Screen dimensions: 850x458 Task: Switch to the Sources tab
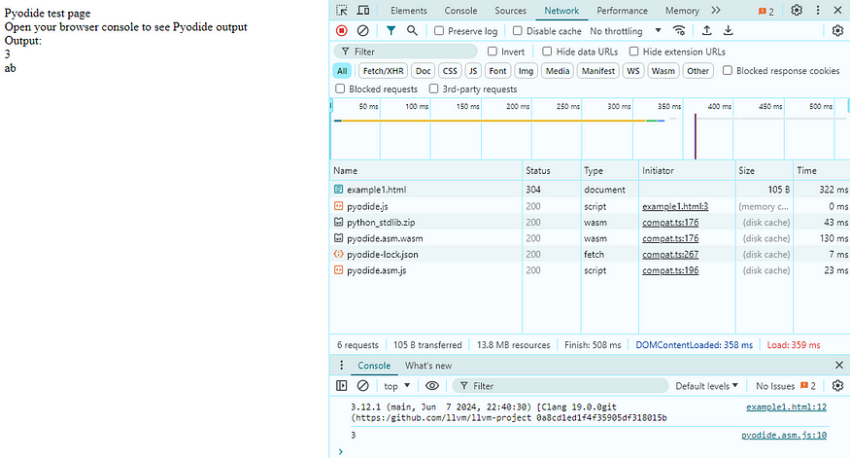click(510, 10)
